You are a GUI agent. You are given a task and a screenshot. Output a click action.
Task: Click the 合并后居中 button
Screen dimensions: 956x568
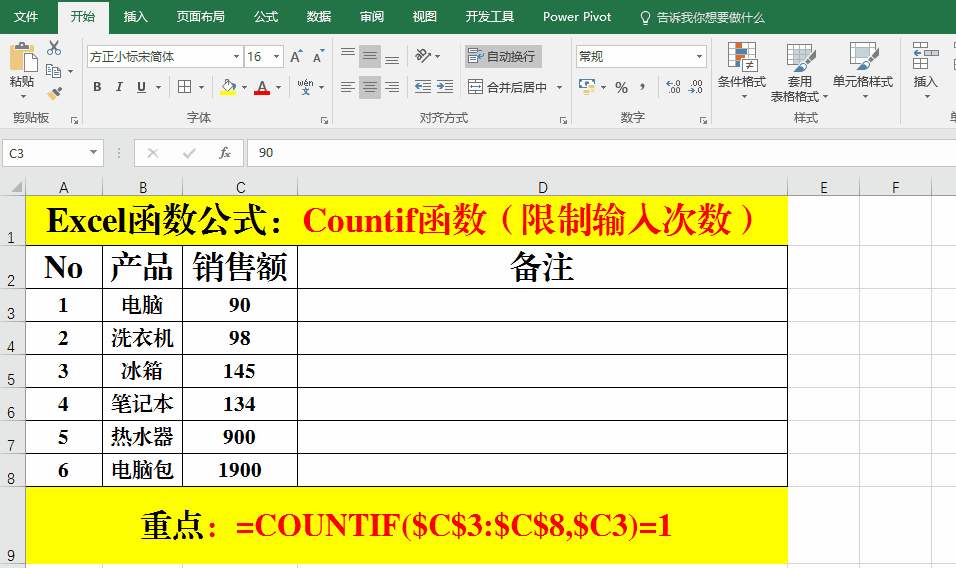(x=508, y=87)
